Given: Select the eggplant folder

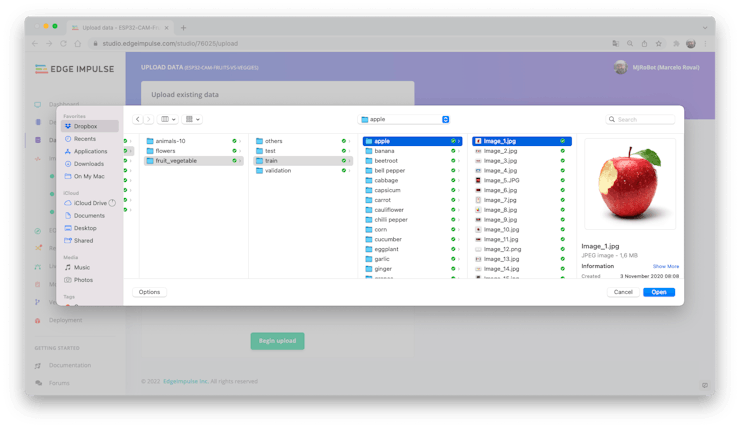Looking at the screenshot, I should [412, 249].
